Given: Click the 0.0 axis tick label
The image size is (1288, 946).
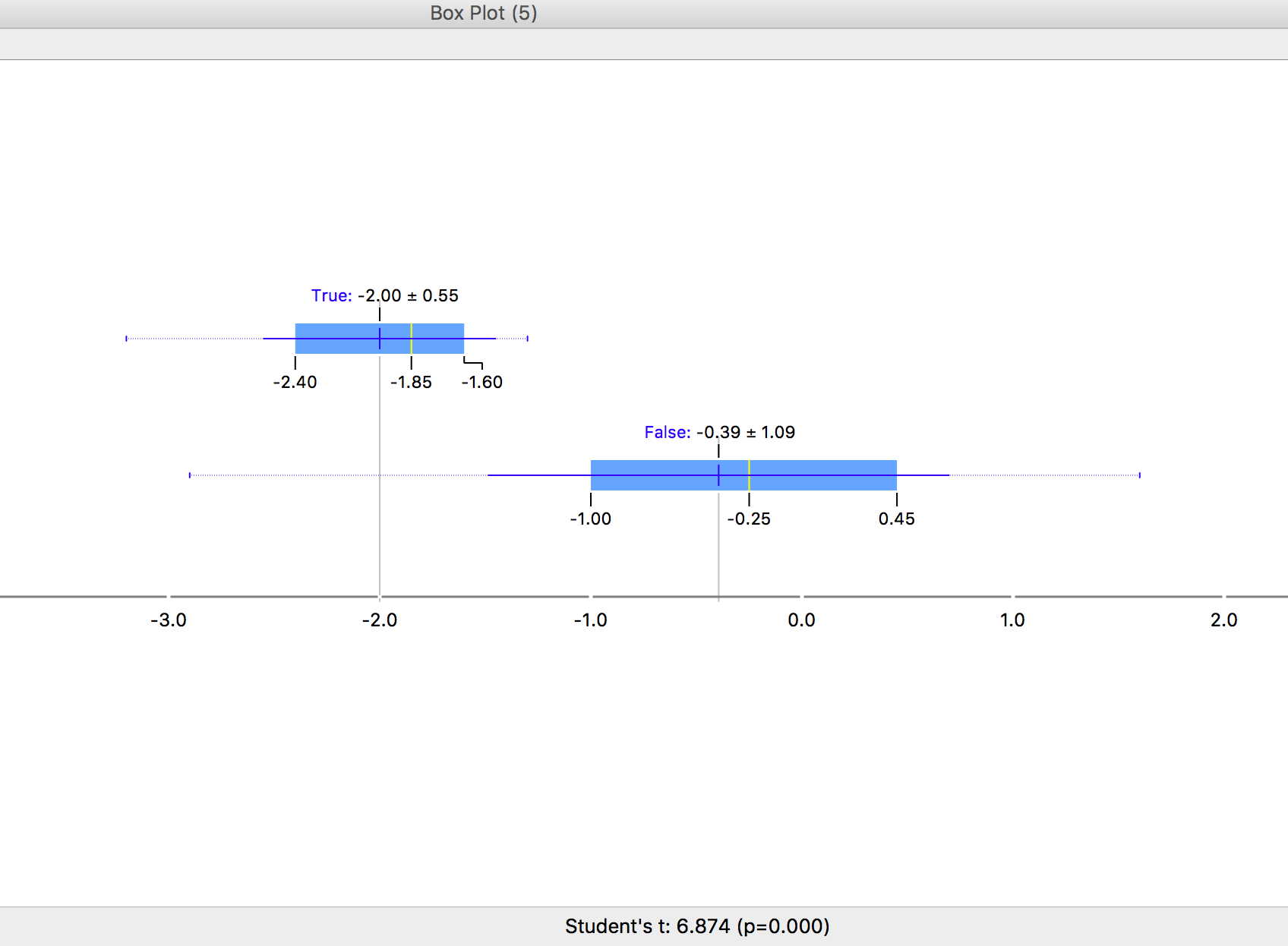Looking at the screenshot, I should point(801,620).
